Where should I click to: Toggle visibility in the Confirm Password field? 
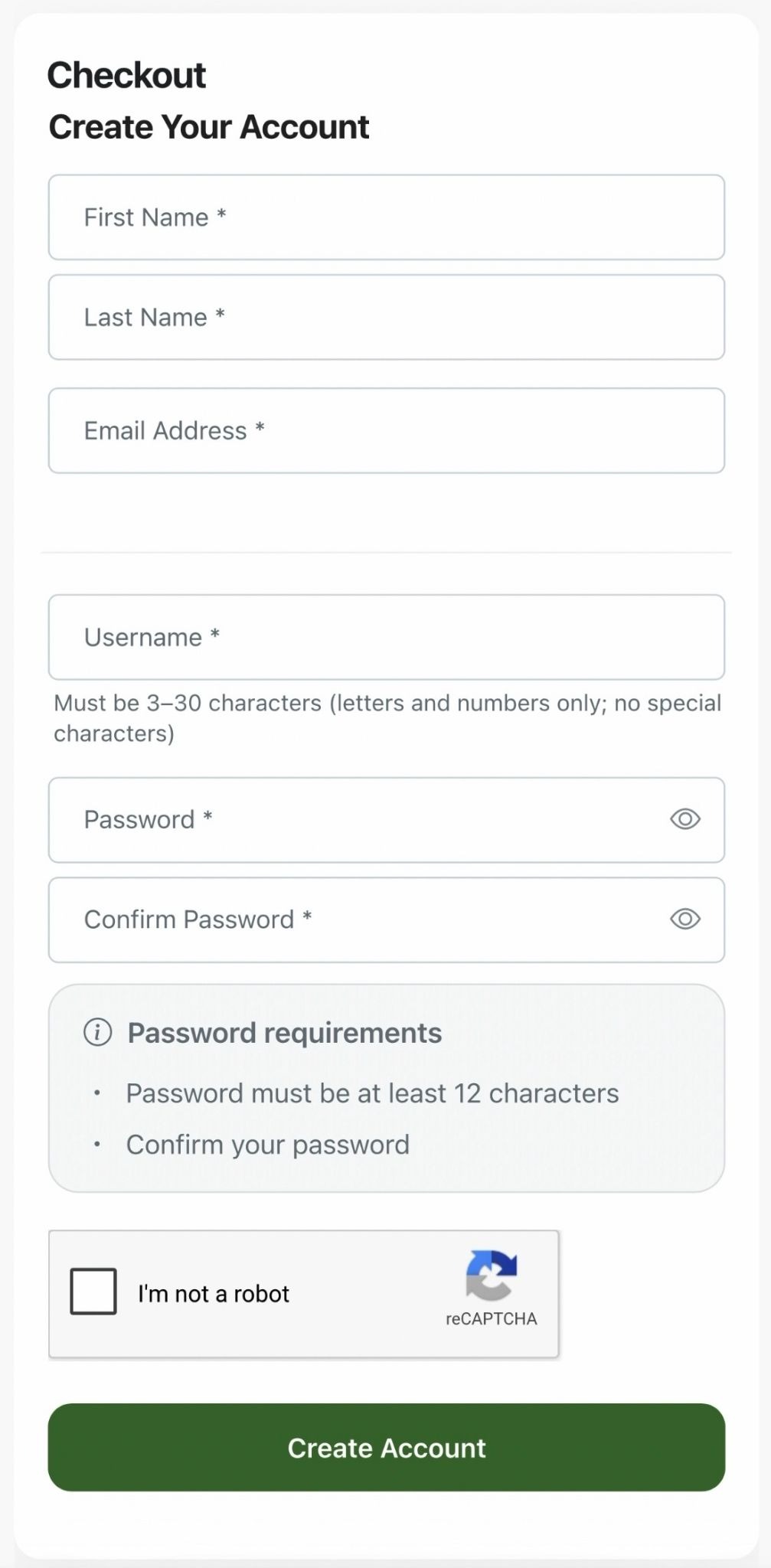(685, 919)
